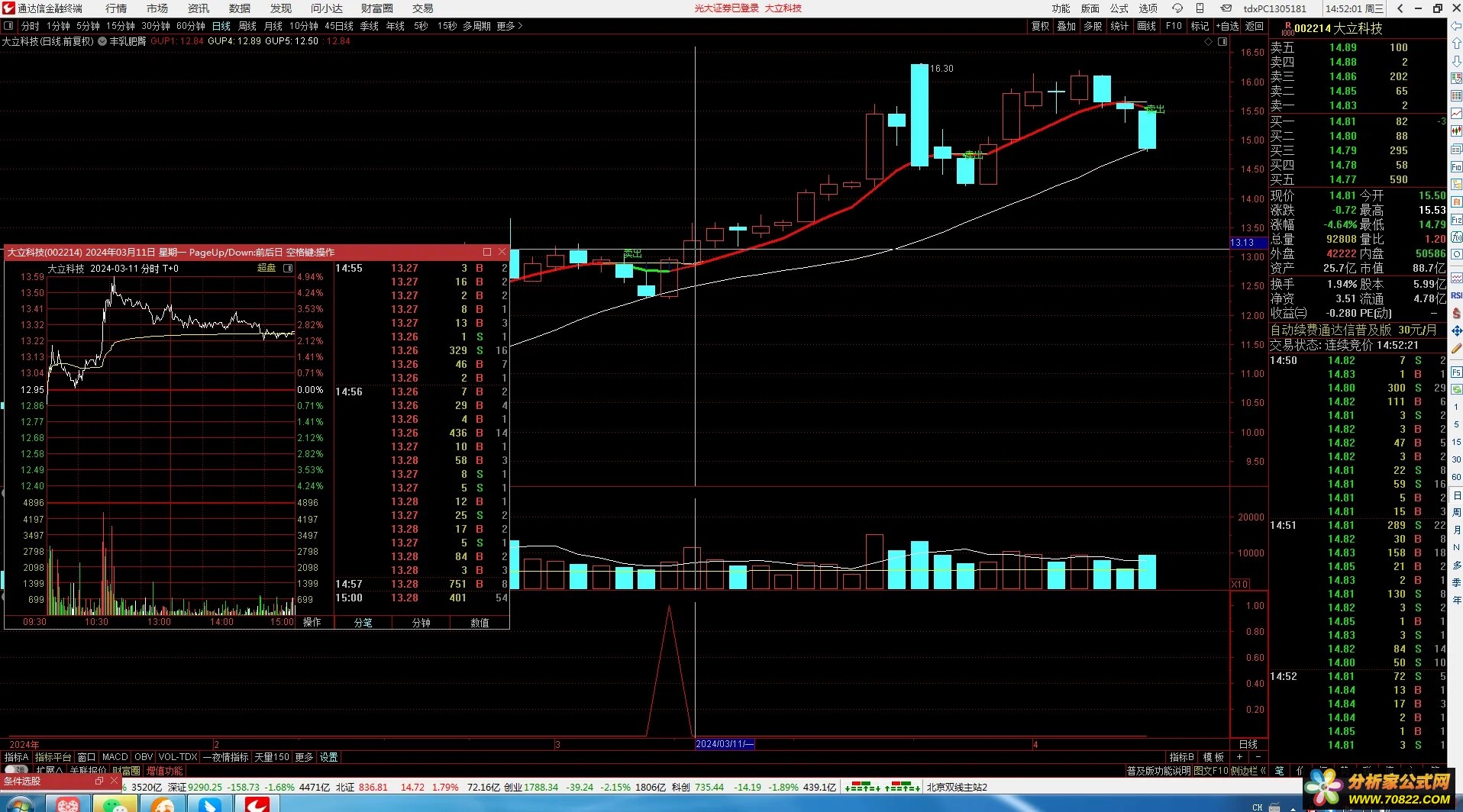Switch to the 数值 tab in popup
1463x812 pixels.
[480, 623]
